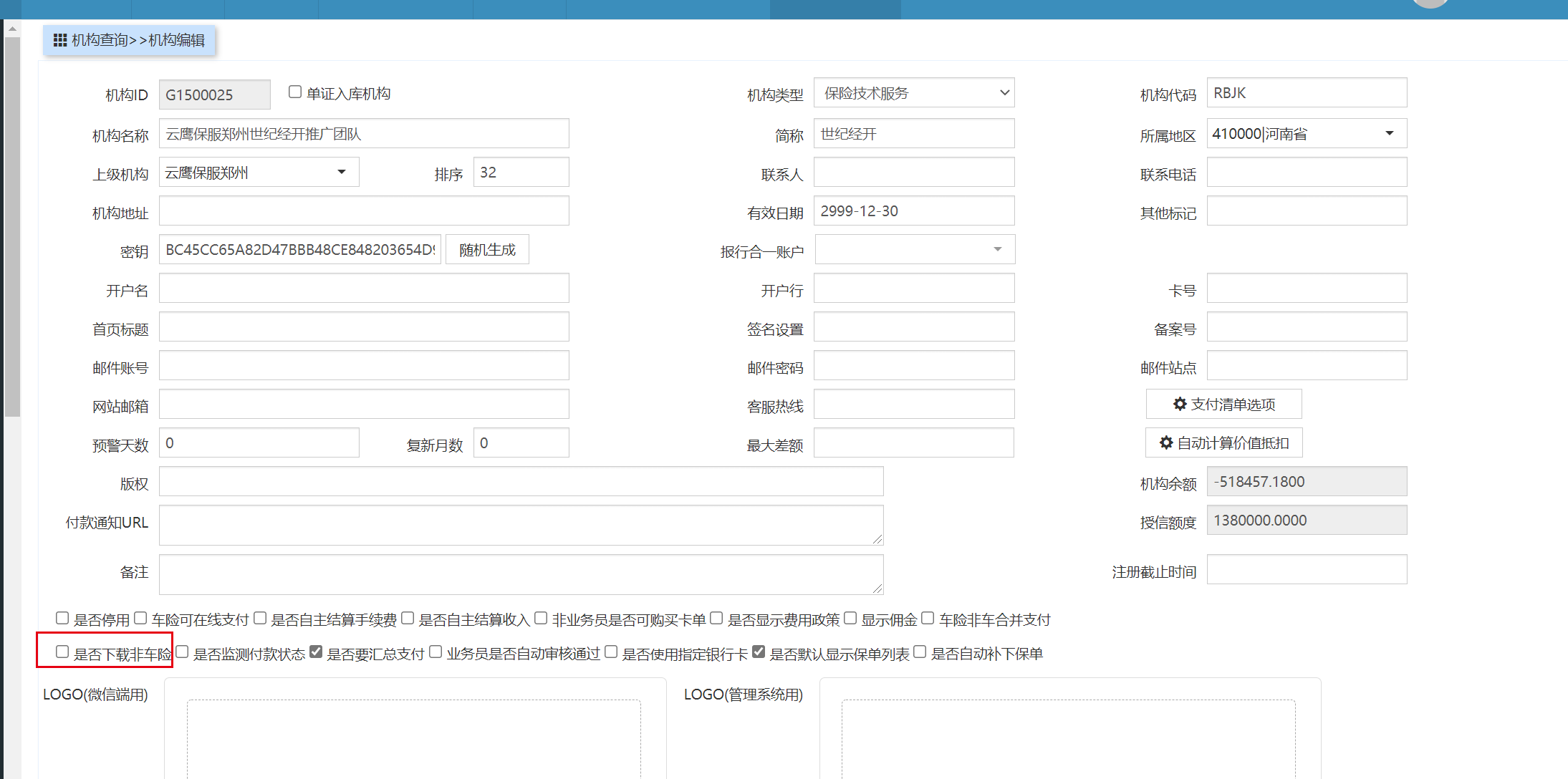Open the 机构类型 dropdown
This screenshot has height=779, width=1568.
pyautogui.click(x=914, y=93)
